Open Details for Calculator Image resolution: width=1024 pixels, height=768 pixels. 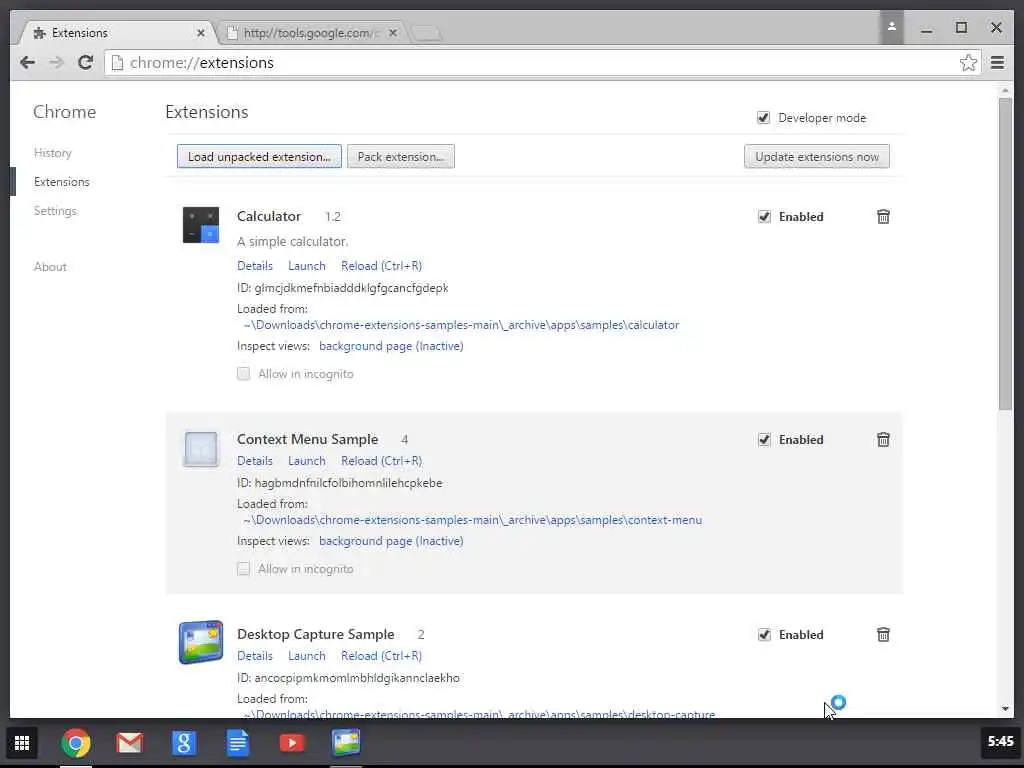point(255,266)
